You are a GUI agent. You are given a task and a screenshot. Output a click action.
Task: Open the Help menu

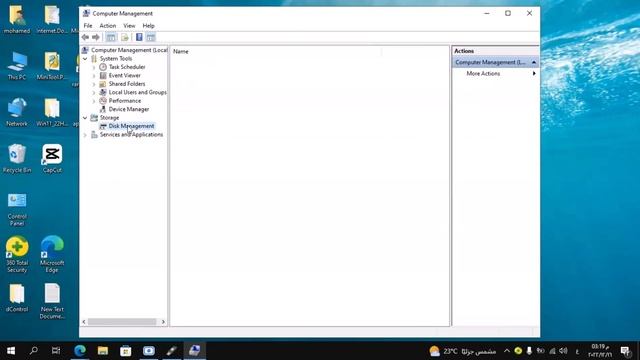tap(149, 26)
